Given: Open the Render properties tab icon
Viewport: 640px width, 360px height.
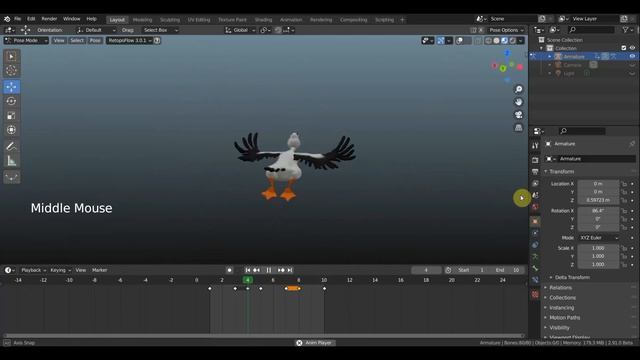Looking at the screenshot, I should click(535, 160).
